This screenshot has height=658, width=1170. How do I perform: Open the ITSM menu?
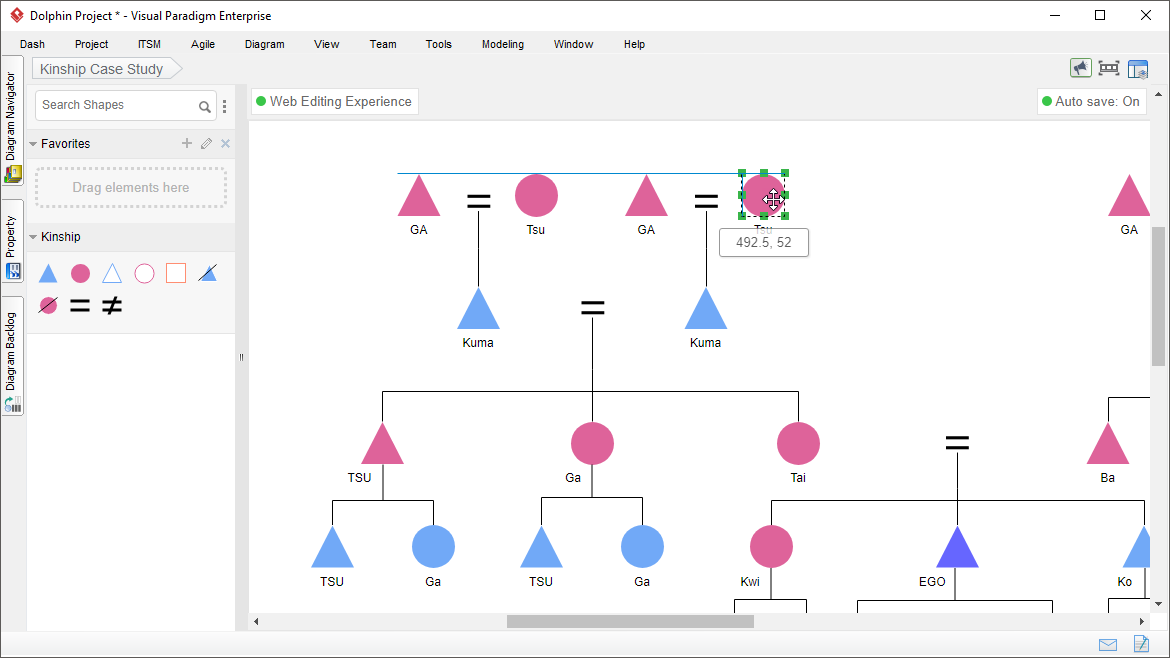click(x=149, y=44)
